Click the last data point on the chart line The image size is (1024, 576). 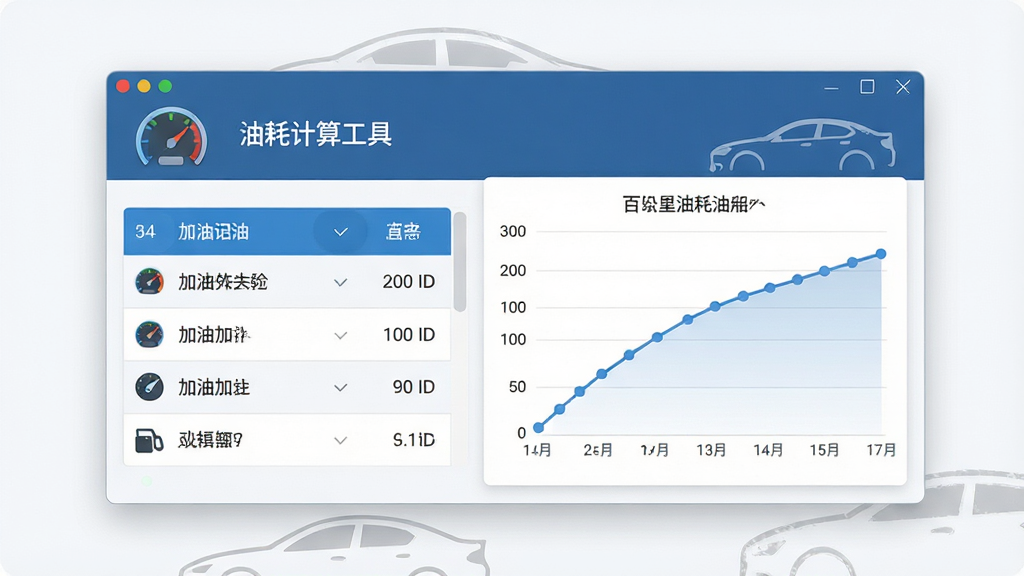pyautogui.click(x=880, y=254)
